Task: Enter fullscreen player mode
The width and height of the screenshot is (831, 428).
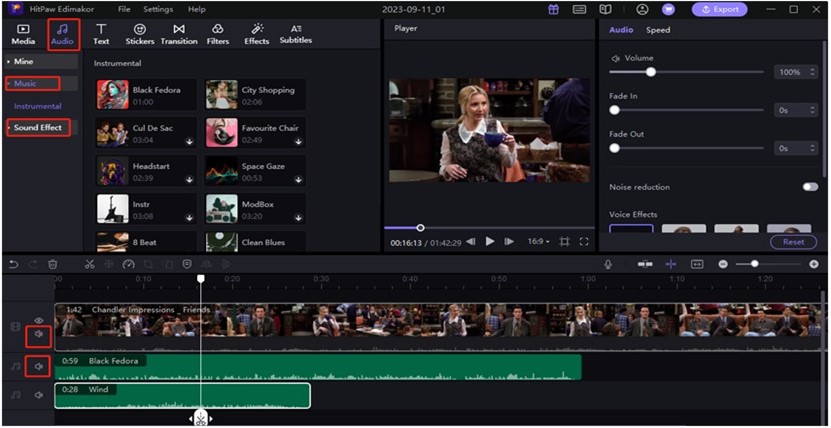Action: pyautogui.click(x=584, y=242)
